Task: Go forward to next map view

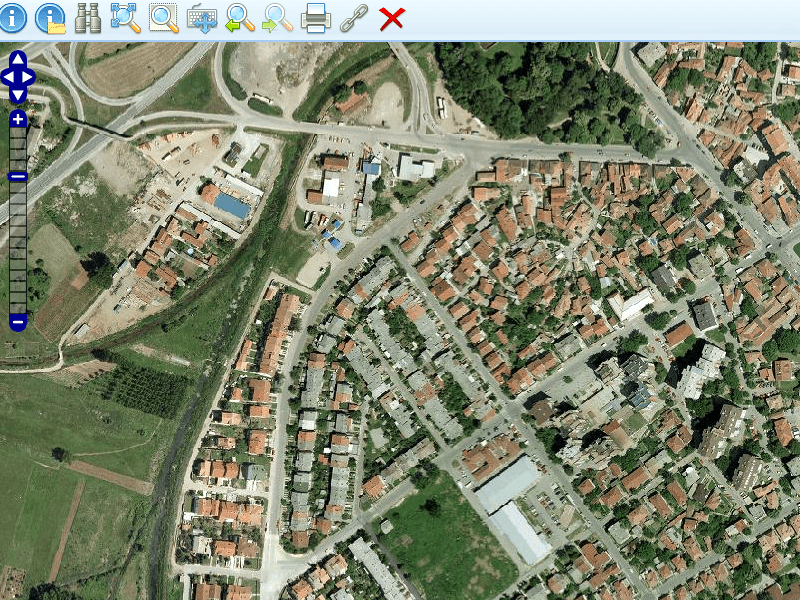Action: (278, 18)
